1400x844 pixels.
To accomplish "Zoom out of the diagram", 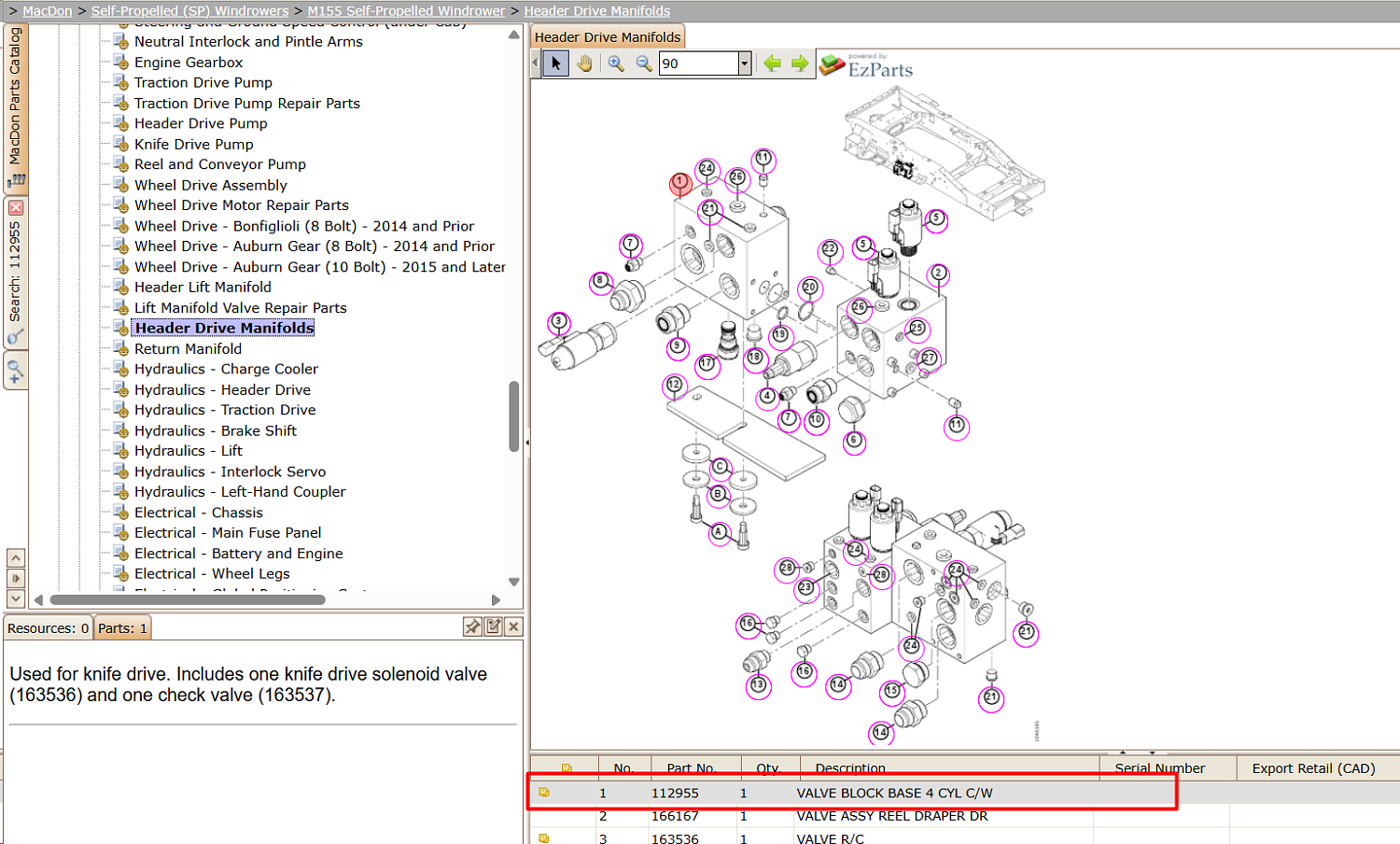I will click(x=644, y=63).
